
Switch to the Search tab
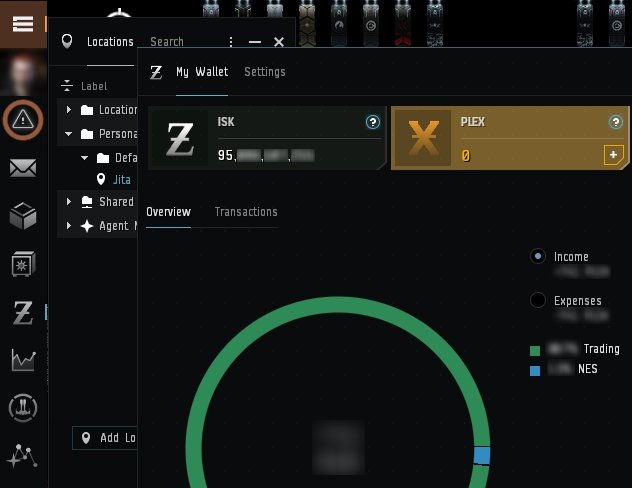[167, 42]
